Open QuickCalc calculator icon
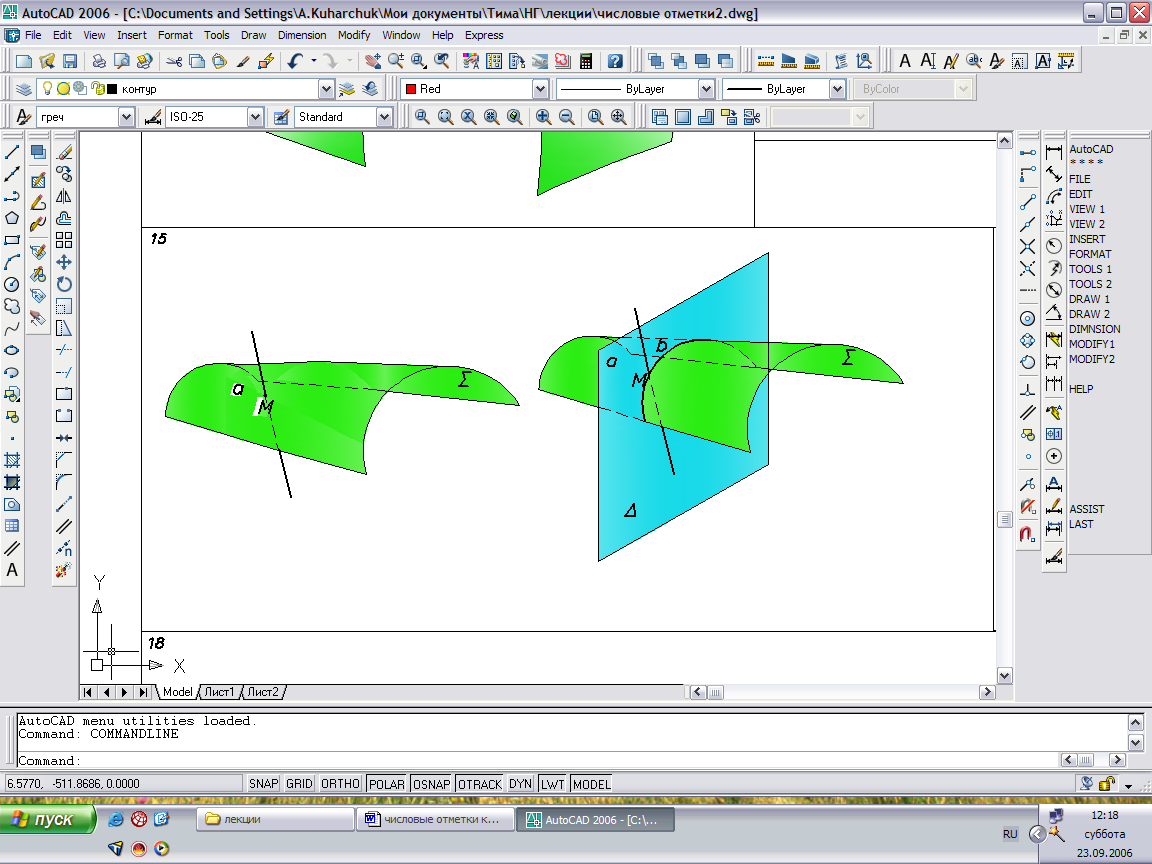Viewport: 1152px width, 864px height. coord(586,61)
